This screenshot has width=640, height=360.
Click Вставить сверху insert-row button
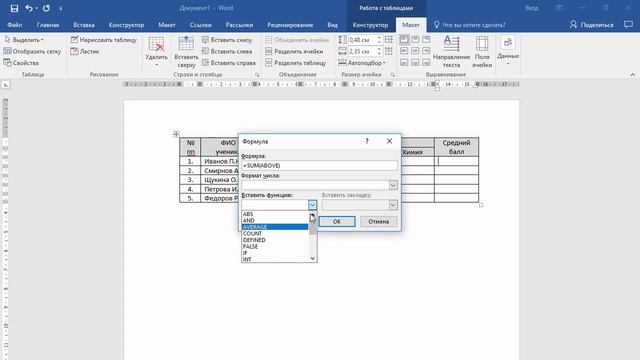pyautogui.click(x=186, y=52)
